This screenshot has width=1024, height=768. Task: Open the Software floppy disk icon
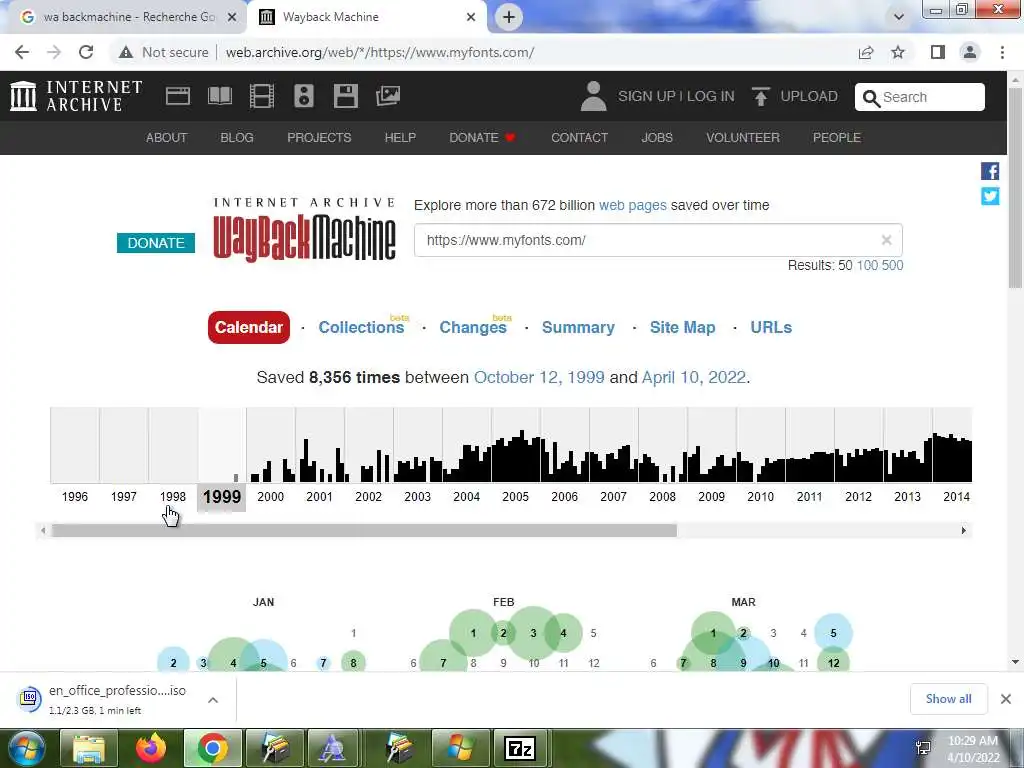[x=345, y=96]
